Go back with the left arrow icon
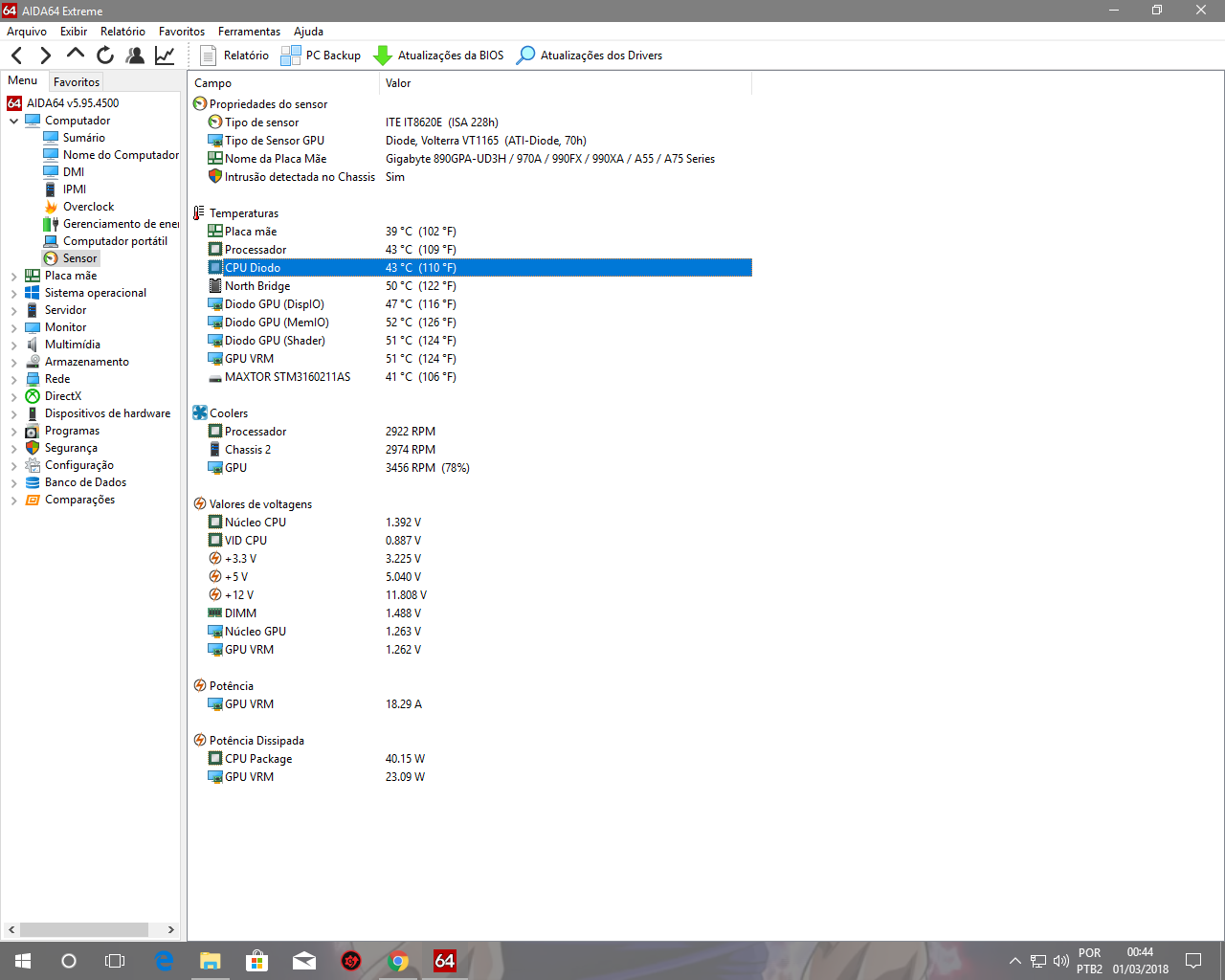 [x=17, y=56]
